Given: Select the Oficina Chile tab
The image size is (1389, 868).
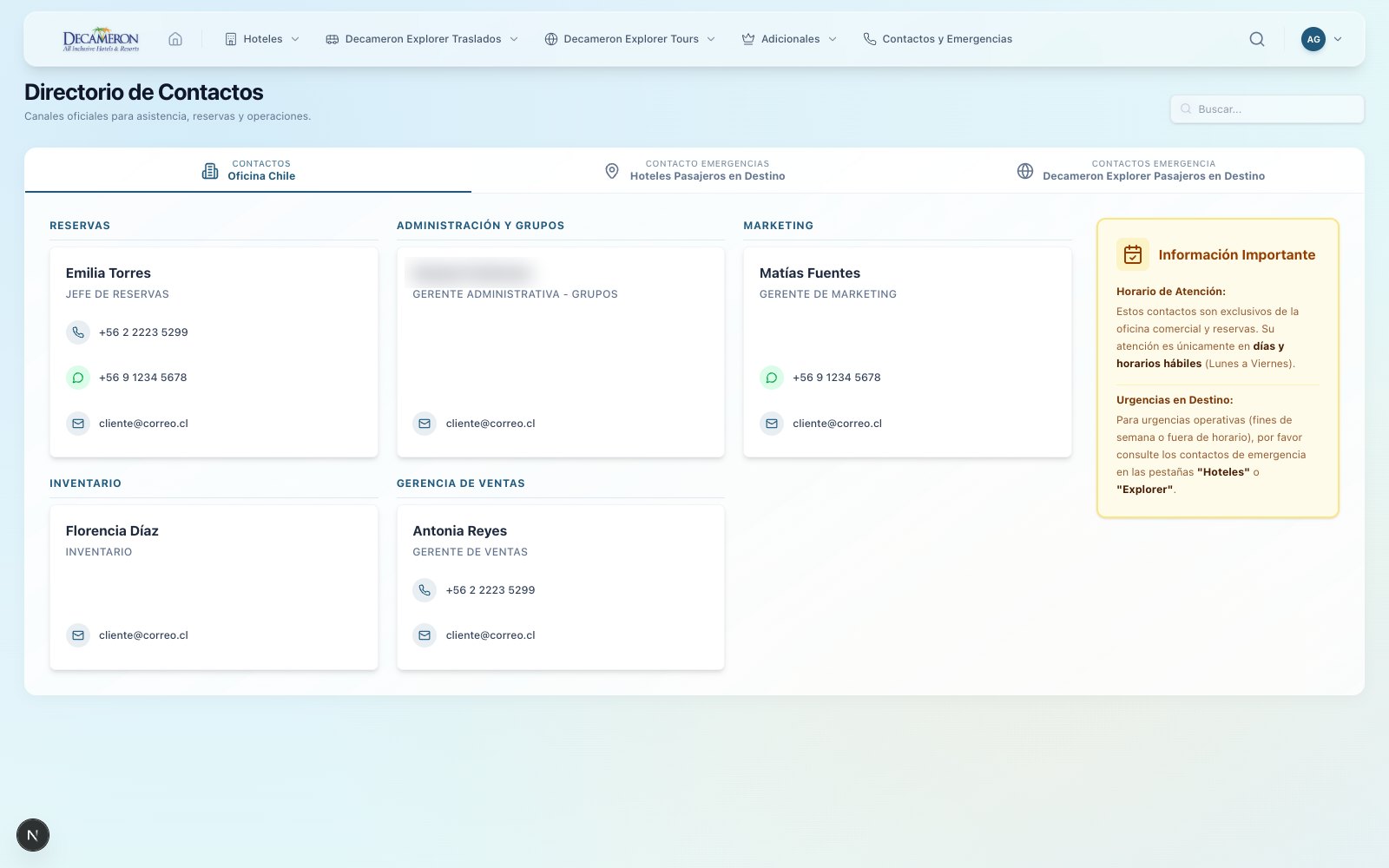Looking at the screenshot, I should pos(248,170).
